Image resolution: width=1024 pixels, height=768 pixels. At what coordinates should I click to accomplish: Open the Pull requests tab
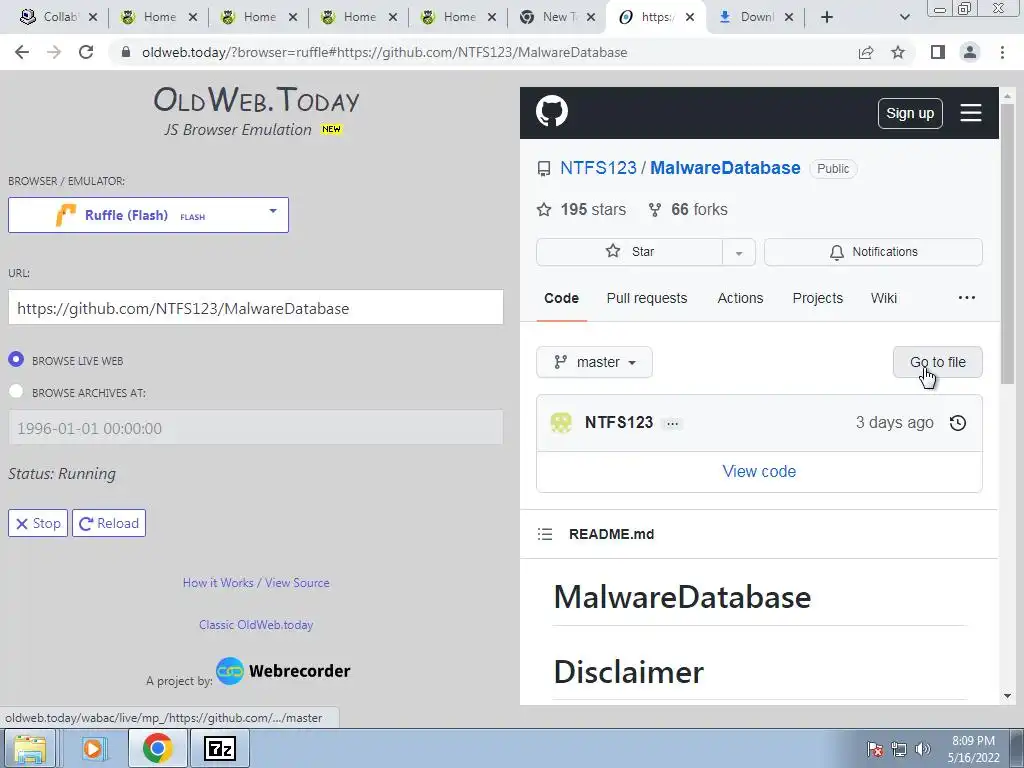tap(647, 298)
